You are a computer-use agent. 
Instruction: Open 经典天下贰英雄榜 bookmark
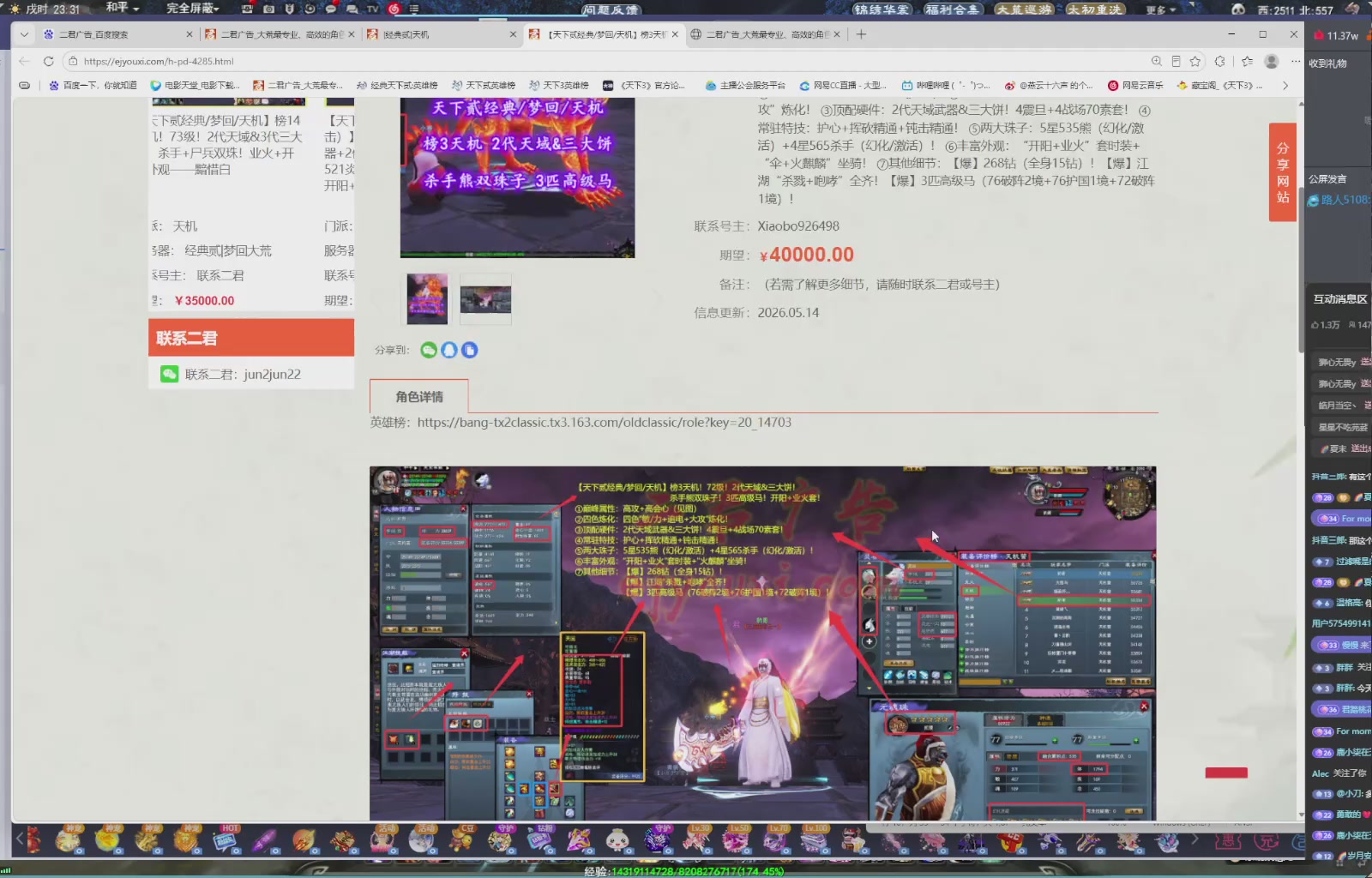pos(396,85)
